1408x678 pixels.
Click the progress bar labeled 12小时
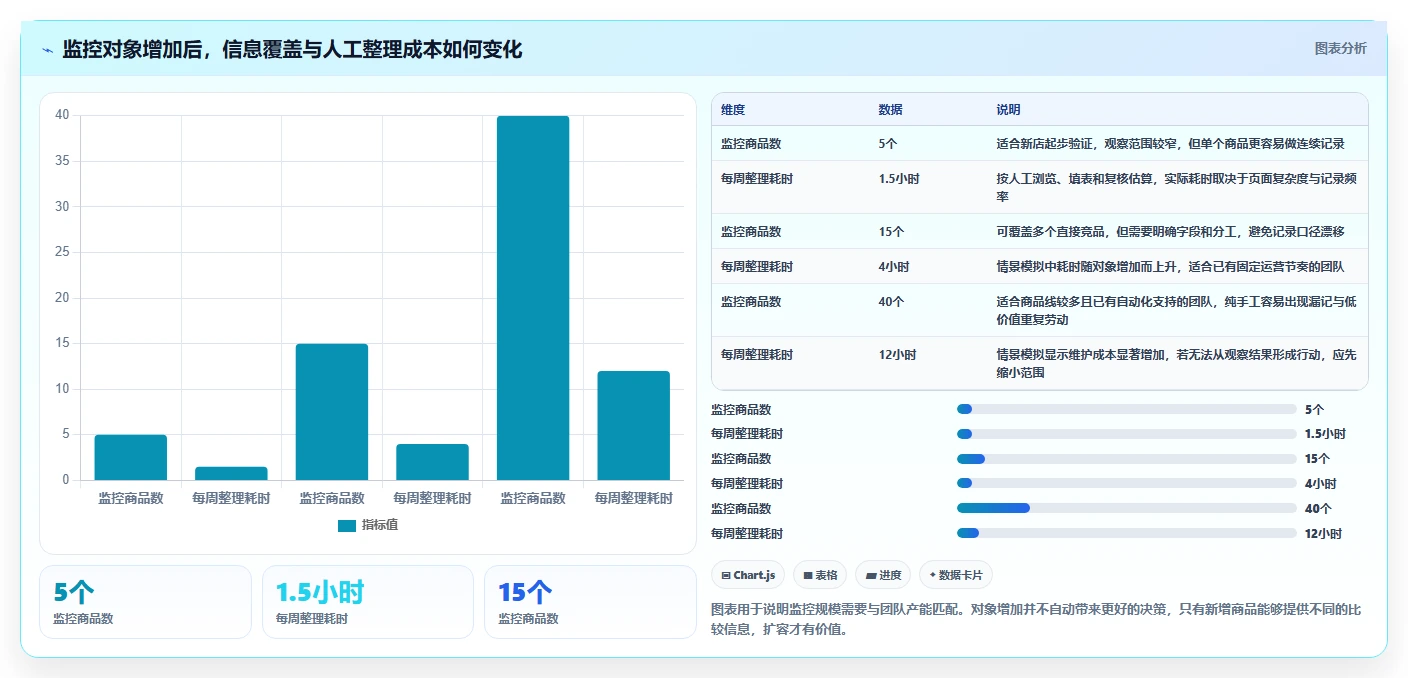tap(1126, 534)
